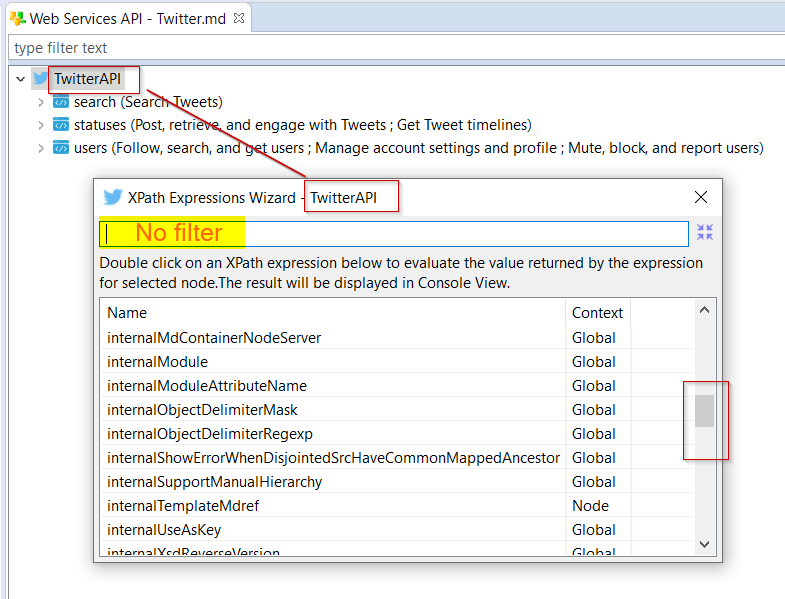
Task: Close the Web Services API Twitter.md tab
Action: pyautogui.click(x=239, y=18)
